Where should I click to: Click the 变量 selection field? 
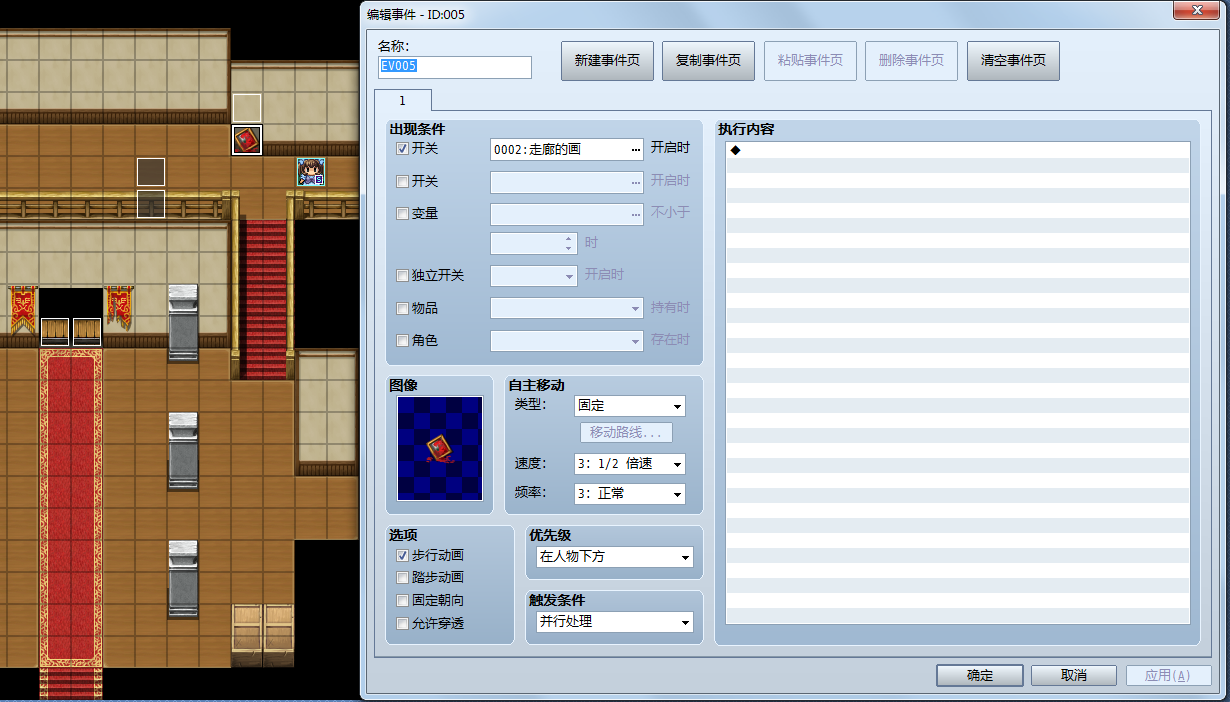(567, 214)
